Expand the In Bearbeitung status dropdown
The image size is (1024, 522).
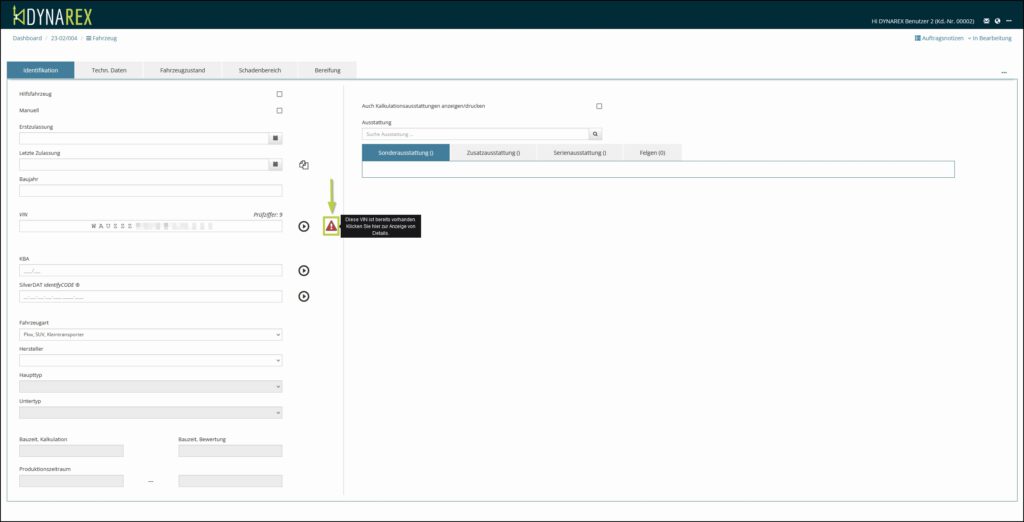click(991, 38)
